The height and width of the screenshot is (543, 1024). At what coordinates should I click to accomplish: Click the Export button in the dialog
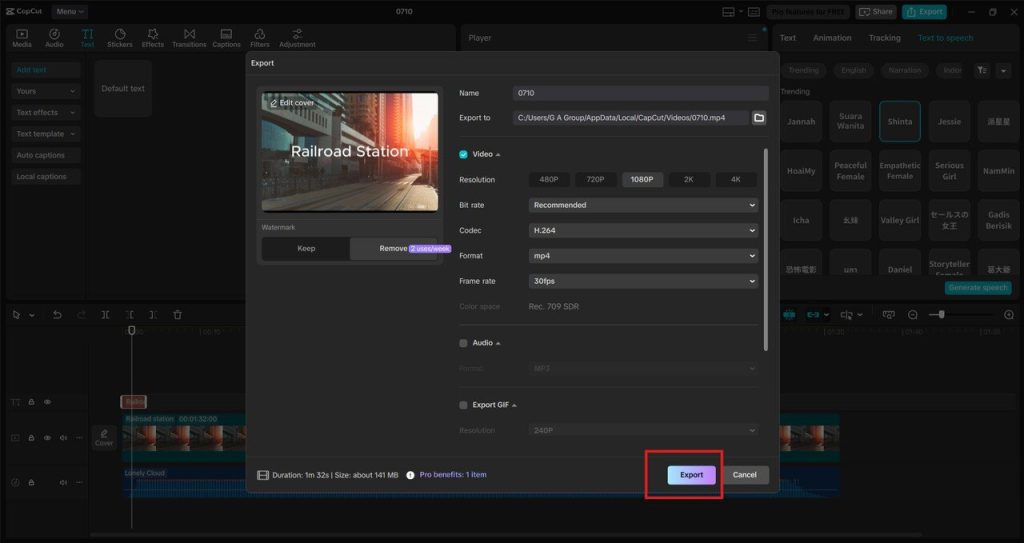(692, 475)
